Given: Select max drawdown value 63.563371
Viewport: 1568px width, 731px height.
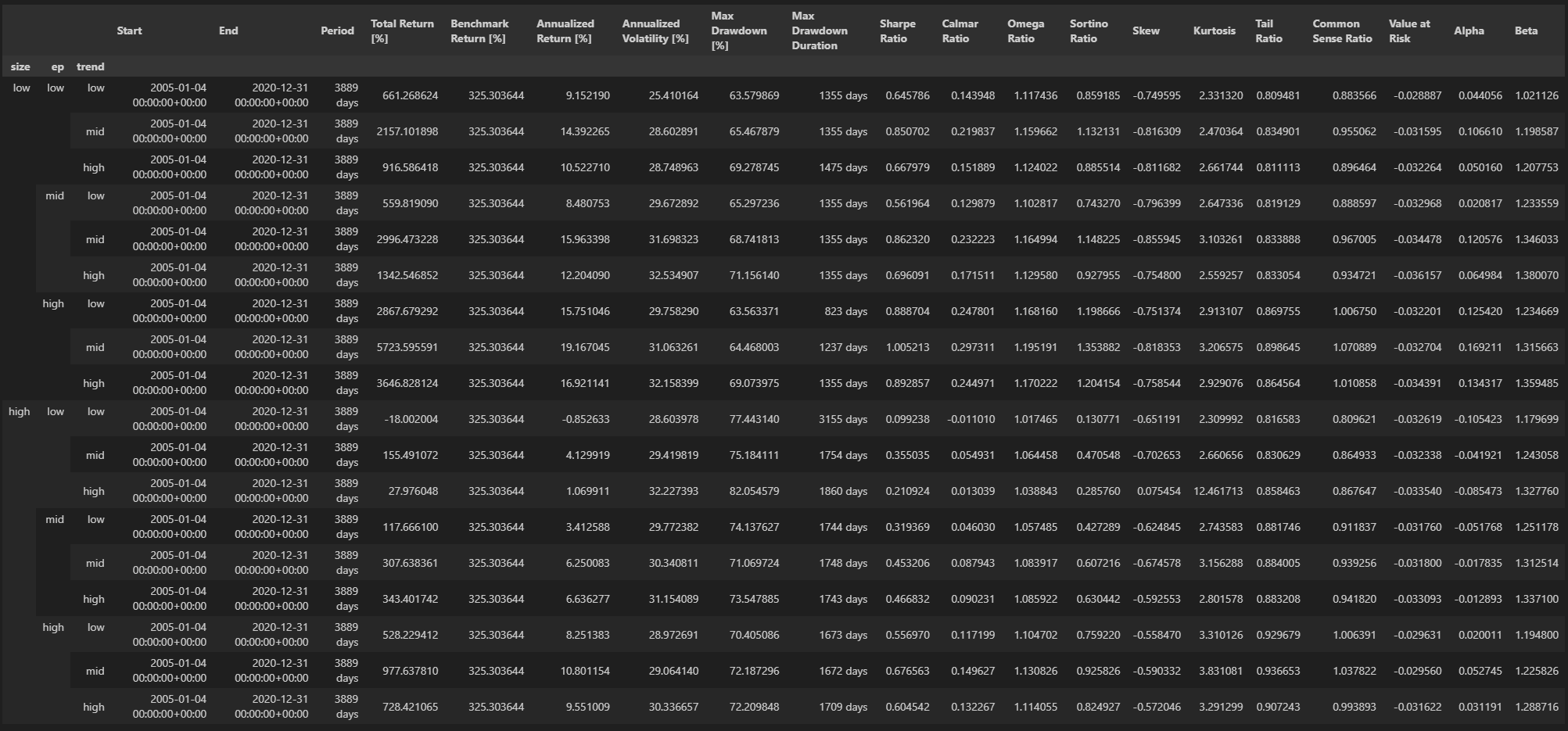Looking at the screenshot, I should pyautogui.click(x=754, y=311).
